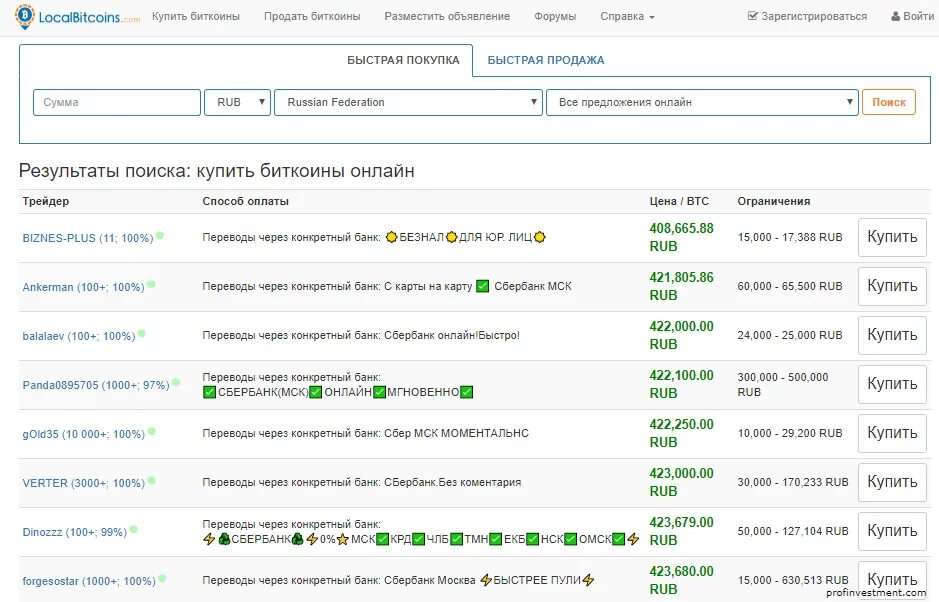Open trader profile Ankerman
This screenshot has width=939, height=602.
[x=83, y=288]
